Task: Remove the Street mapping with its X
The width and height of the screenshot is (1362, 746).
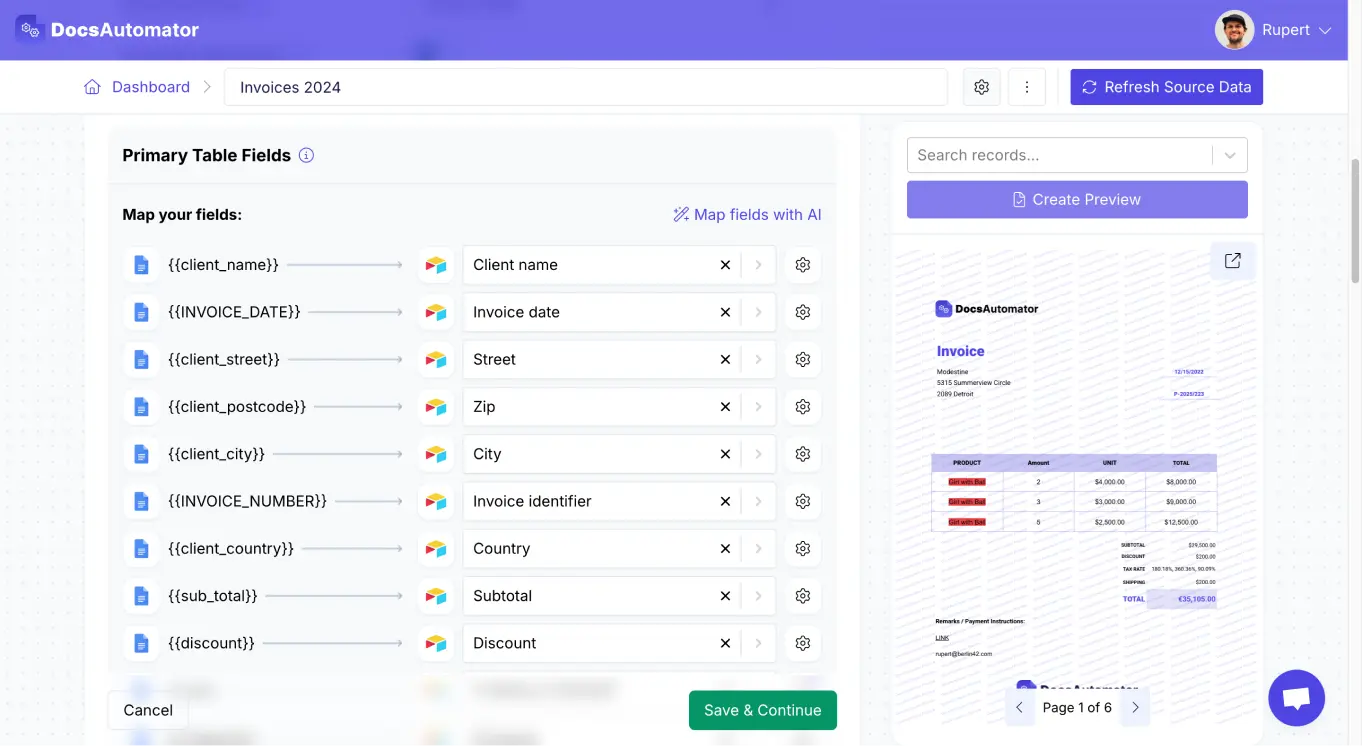Action: coord(725,359)
